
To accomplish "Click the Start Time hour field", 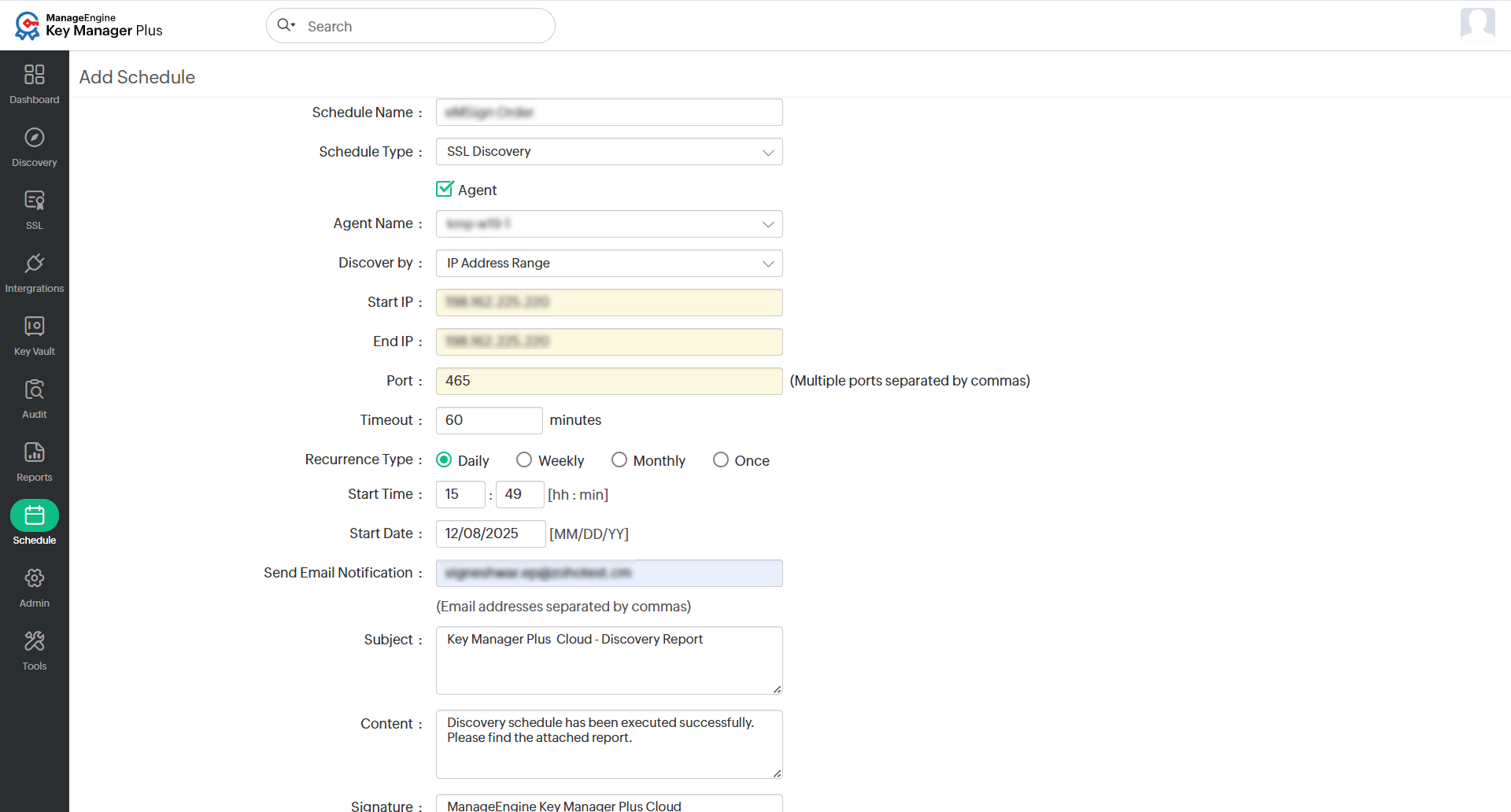I will pyautogui.click(x=460, y=494).
